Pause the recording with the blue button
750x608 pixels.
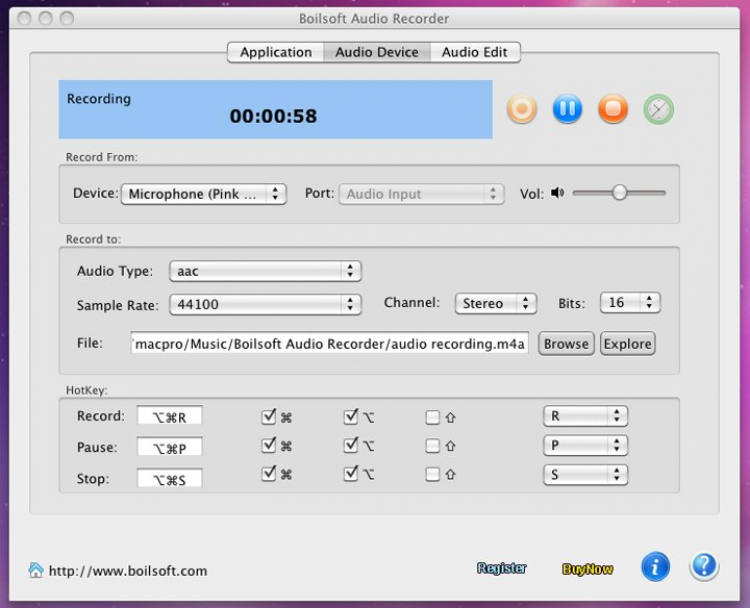click(x=567, y=109)
